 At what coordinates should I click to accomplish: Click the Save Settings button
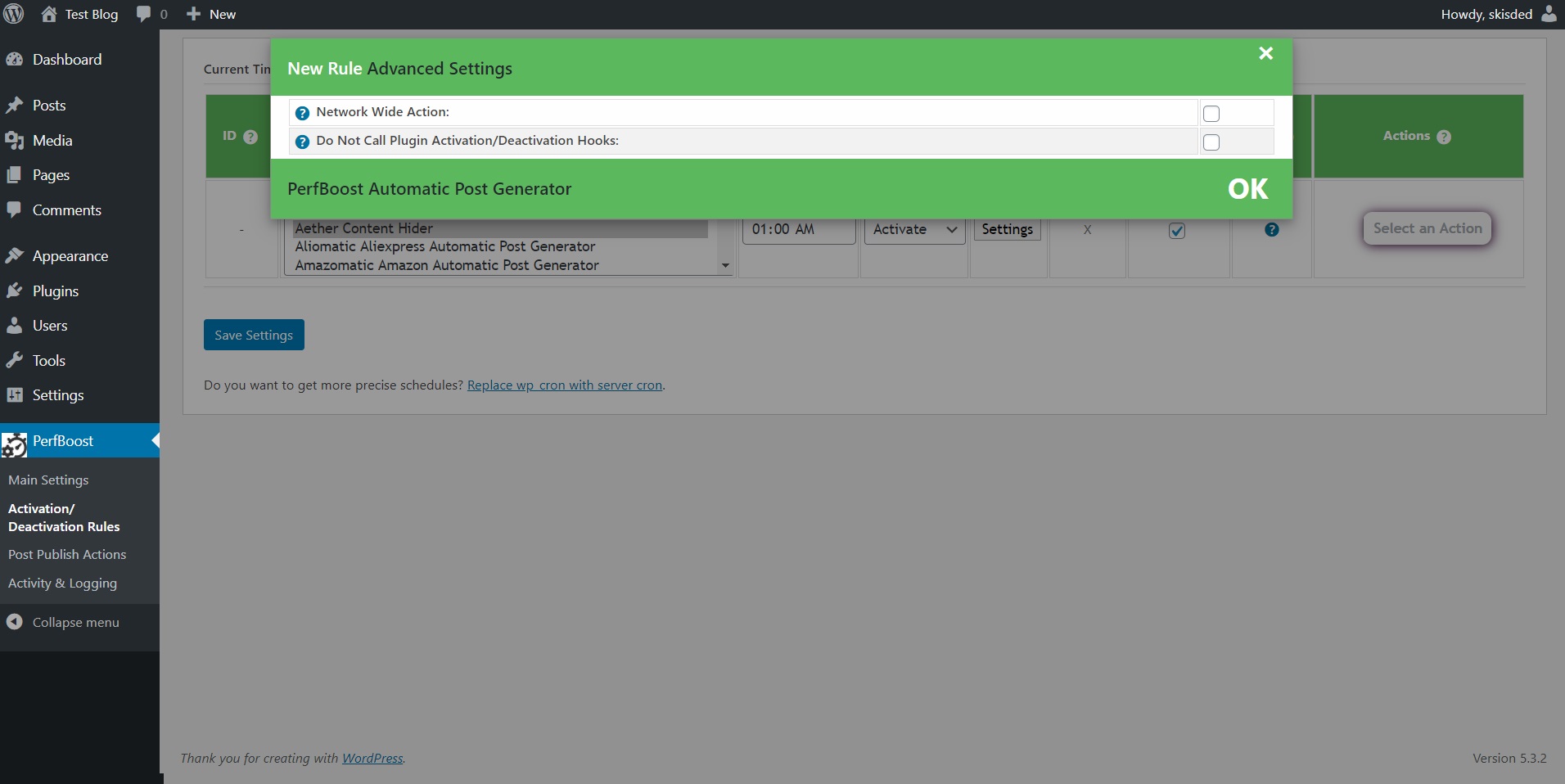[254, 335]
